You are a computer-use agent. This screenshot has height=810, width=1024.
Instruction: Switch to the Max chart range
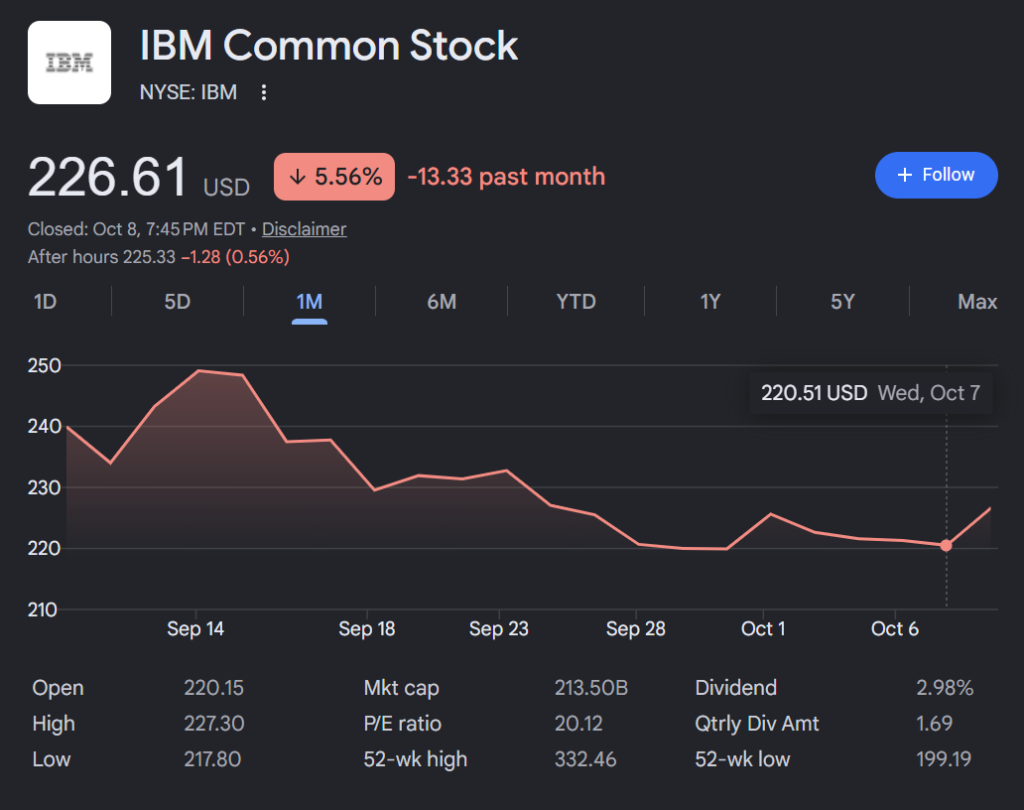[977, 302]
